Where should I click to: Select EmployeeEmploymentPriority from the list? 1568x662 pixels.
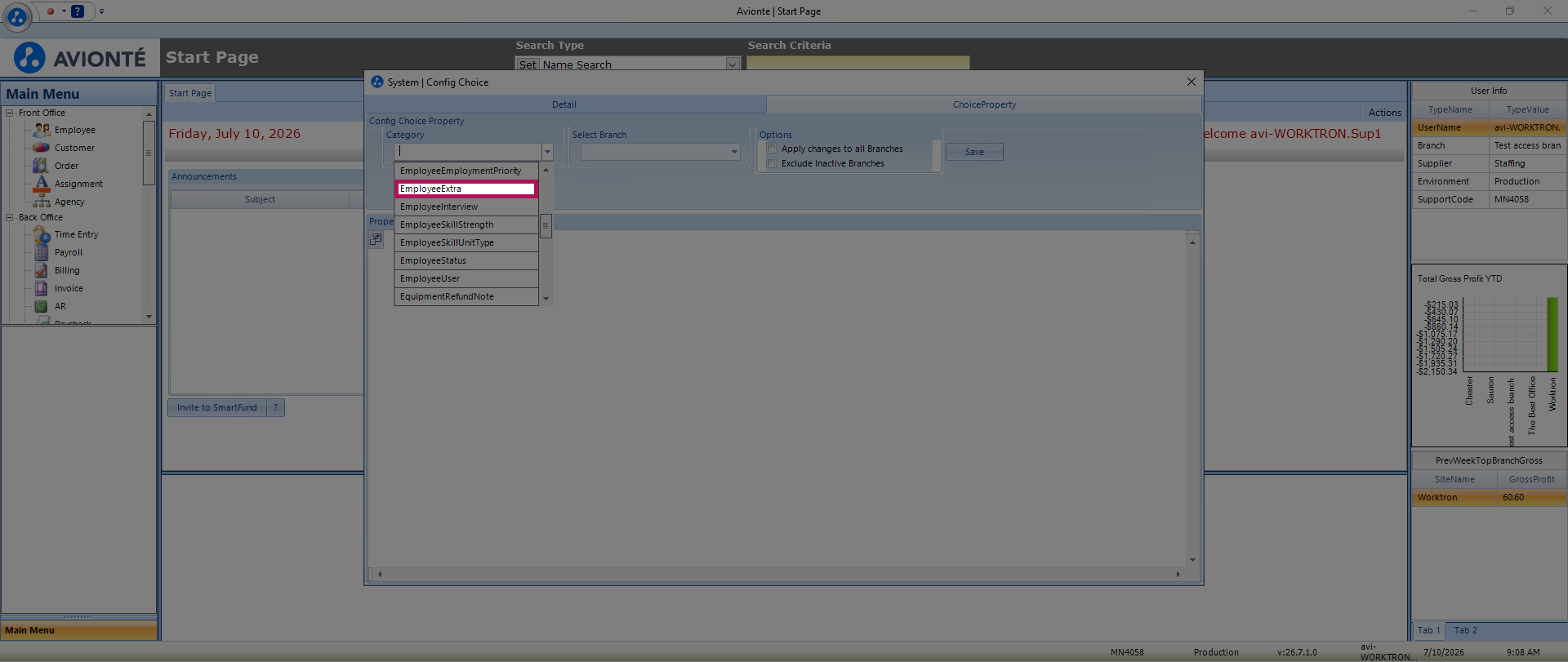pyautogui.click(x=466, y=171)
